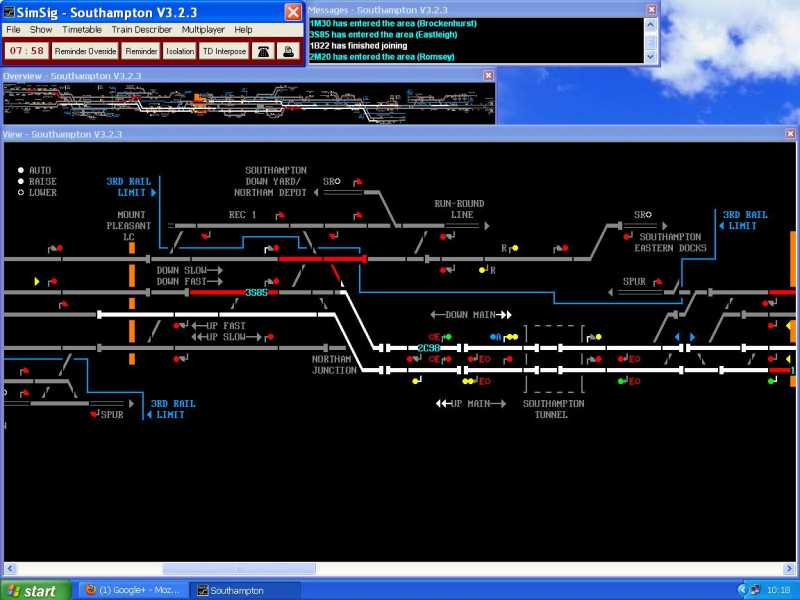The image size is (800, 600).
Task: Click red signal below Eastern Docks SR
Action: click(x=626, y=237)
